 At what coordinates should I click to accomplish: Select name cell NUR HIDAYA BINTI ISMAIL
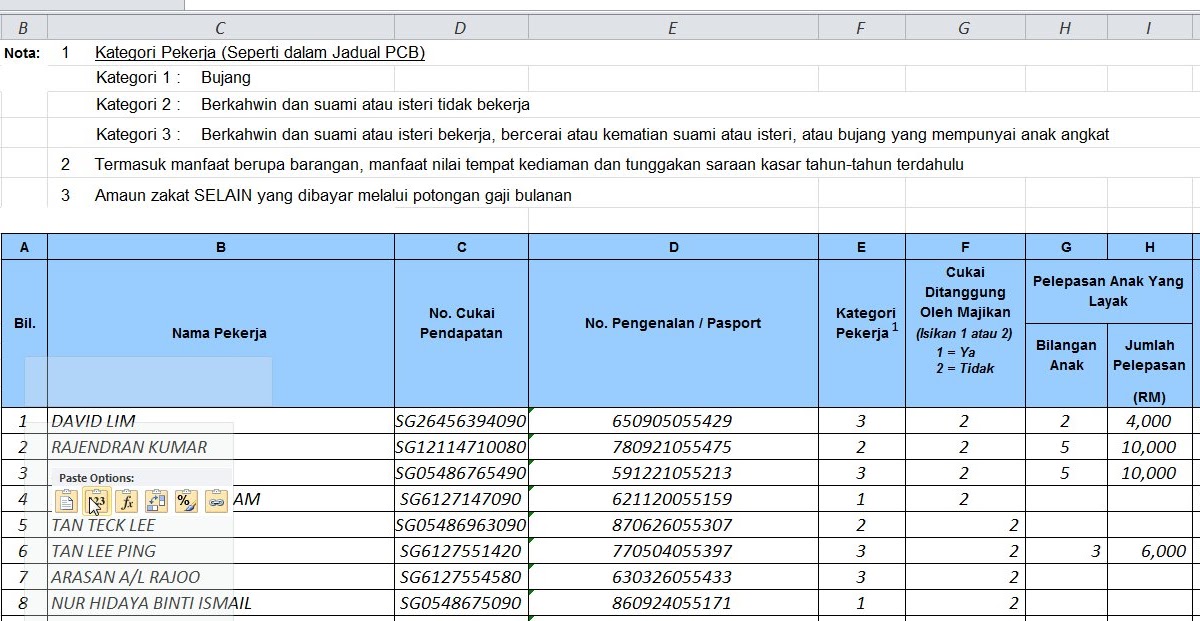pyautogui.click(x=221, y=603)
